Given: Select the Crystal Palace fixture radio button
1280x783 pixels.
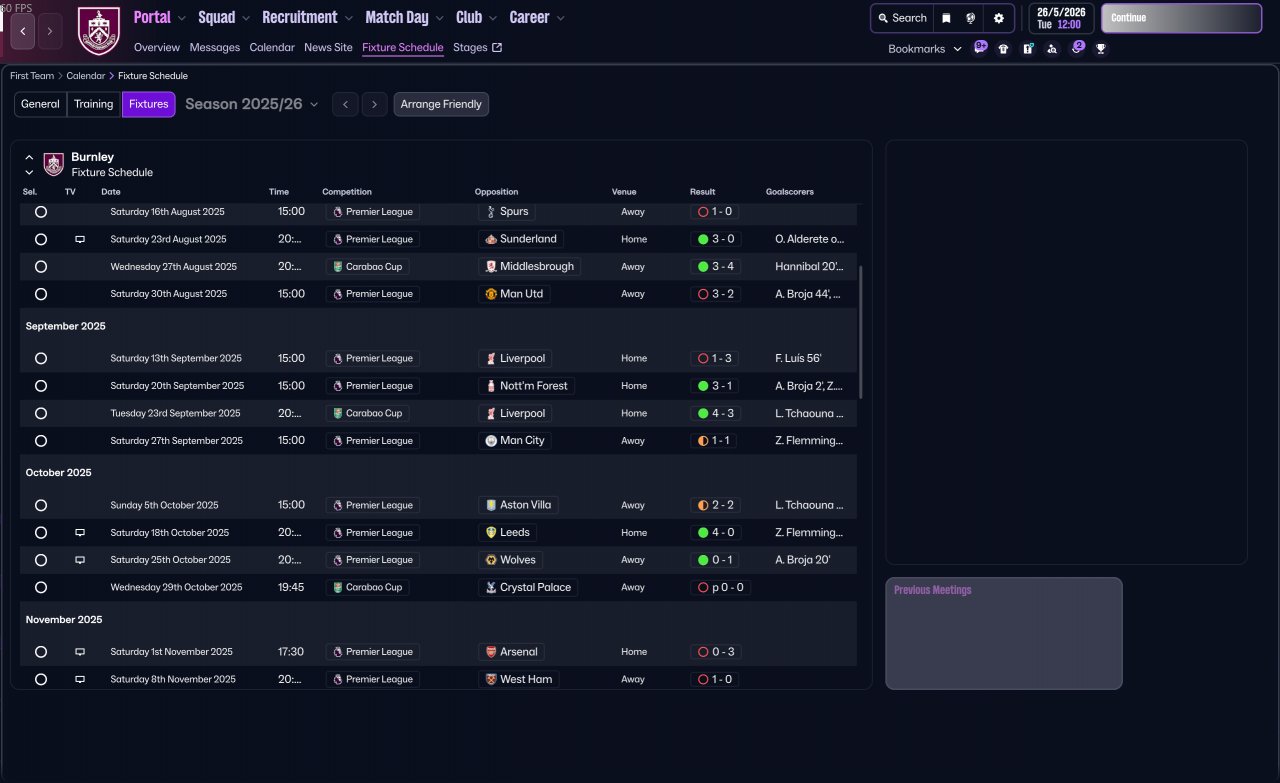Looking at the screenshot, I should (41, 588).
